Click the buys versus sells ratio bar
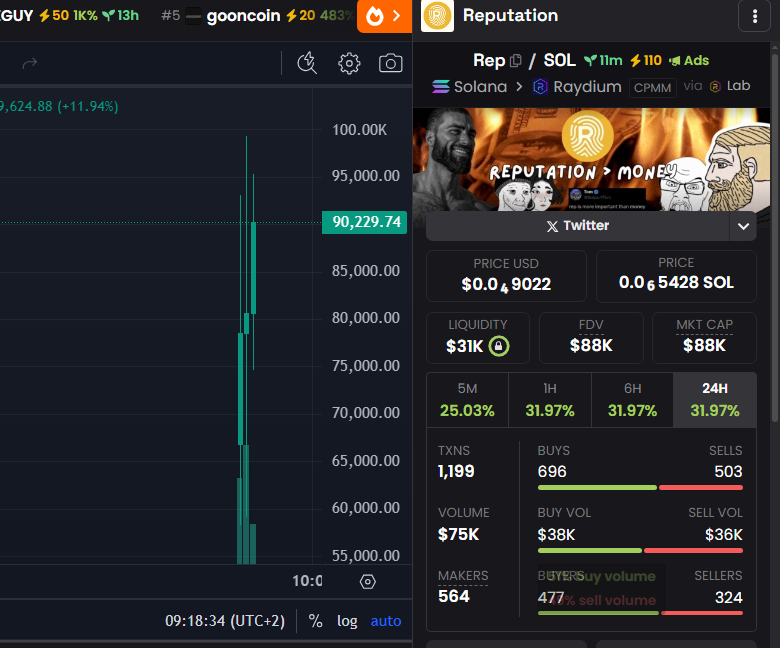Image resolution: width=780 pixels, height=648 pixels. click(640, 487)
